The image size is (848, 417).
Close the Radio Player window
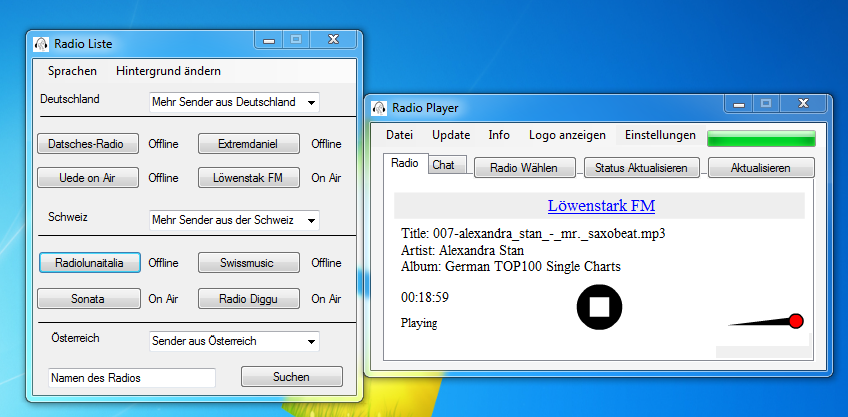coord(803,103)
